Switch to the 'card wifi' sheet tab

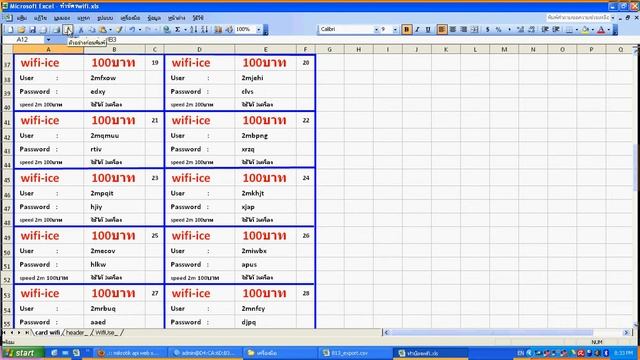coord(47,333)
